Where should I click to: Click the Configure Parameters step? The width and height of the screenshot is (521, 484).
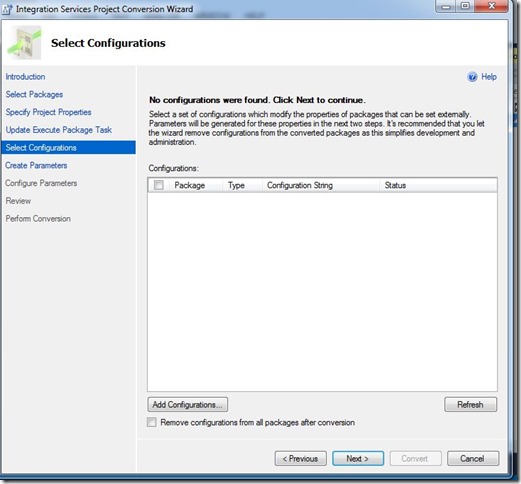coord(41,183)
